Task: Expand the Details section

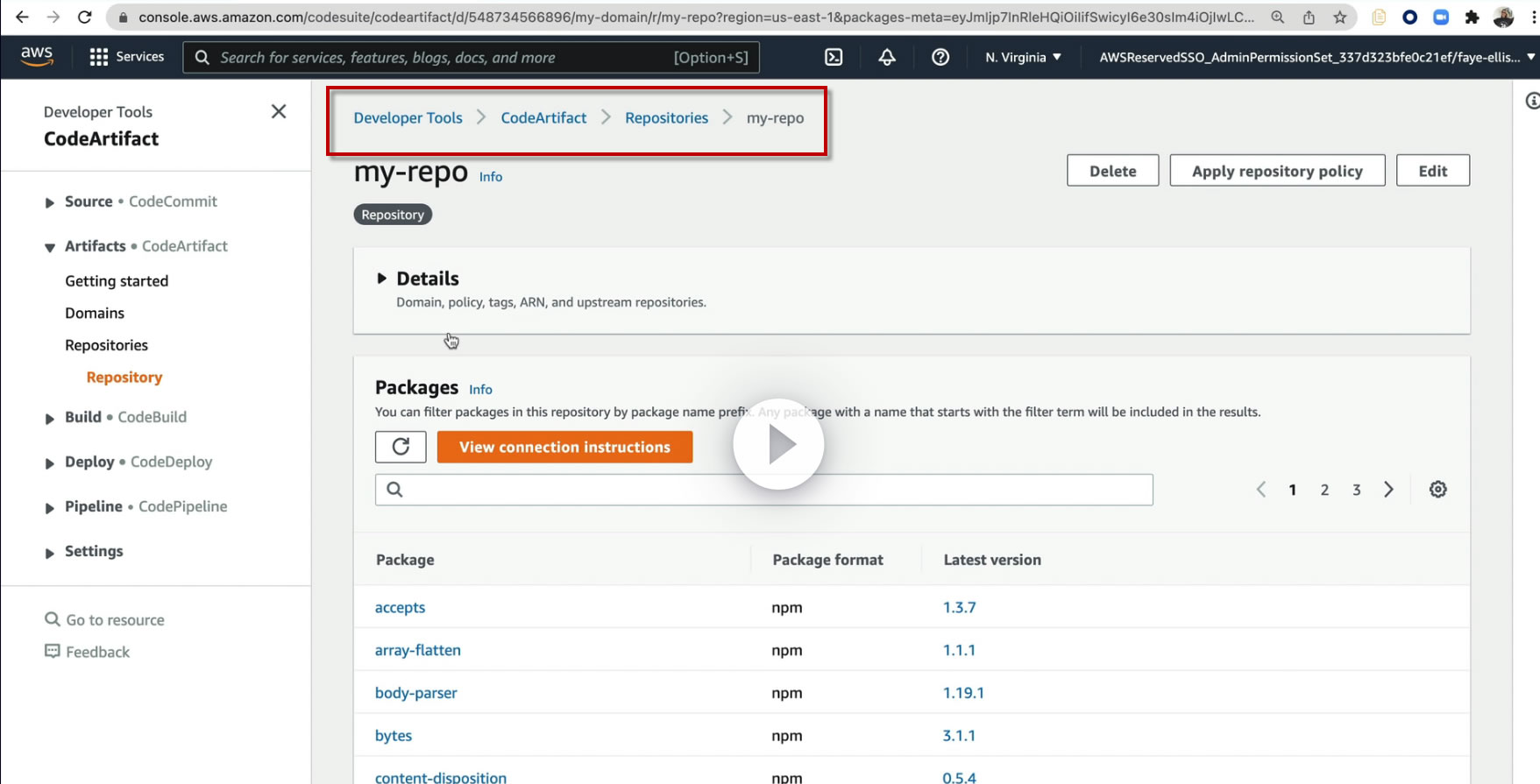Action: (382, 279)
